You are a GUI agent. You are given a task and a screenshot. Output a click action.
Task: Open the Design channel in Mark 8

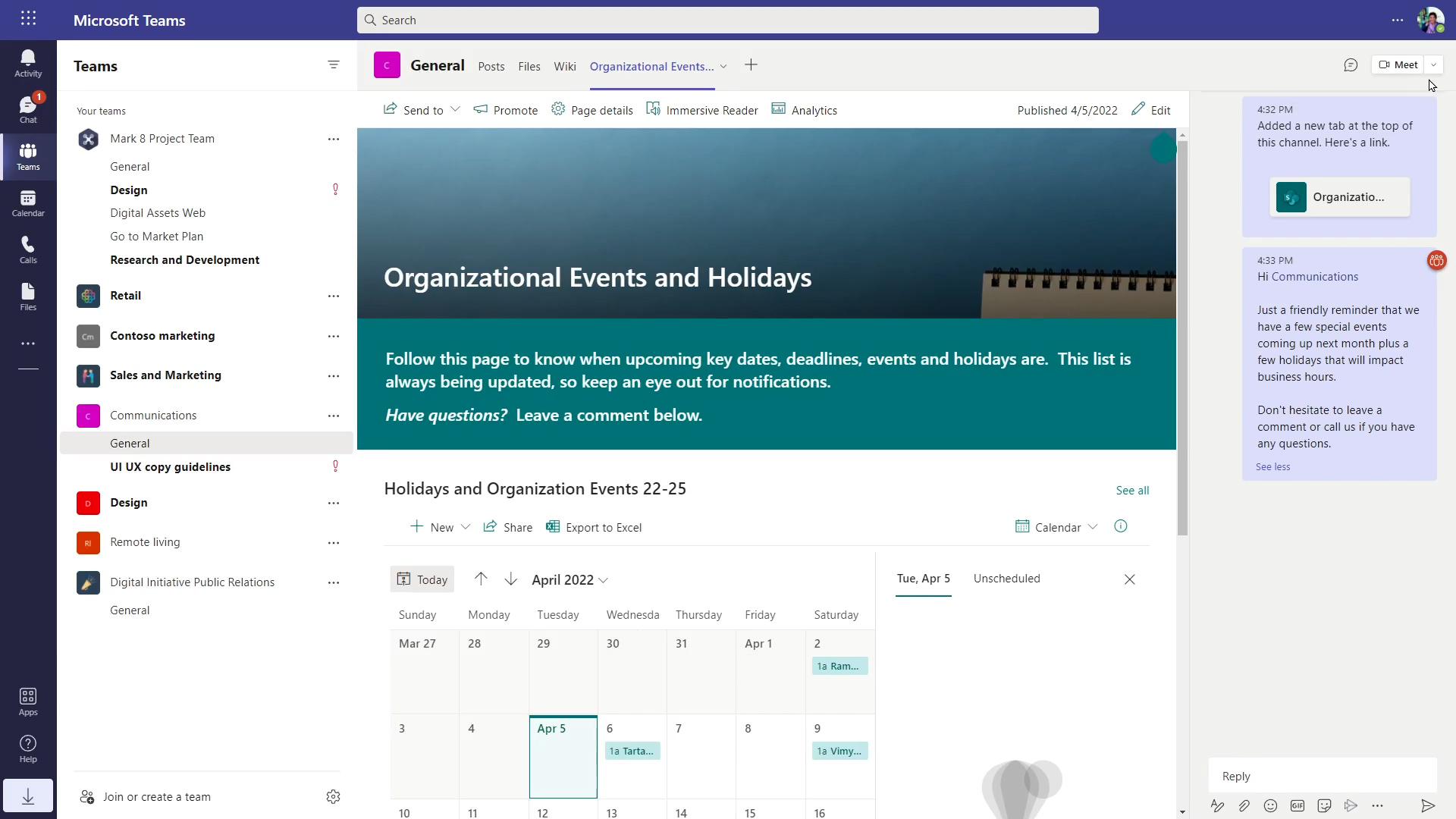pos(129,190)
